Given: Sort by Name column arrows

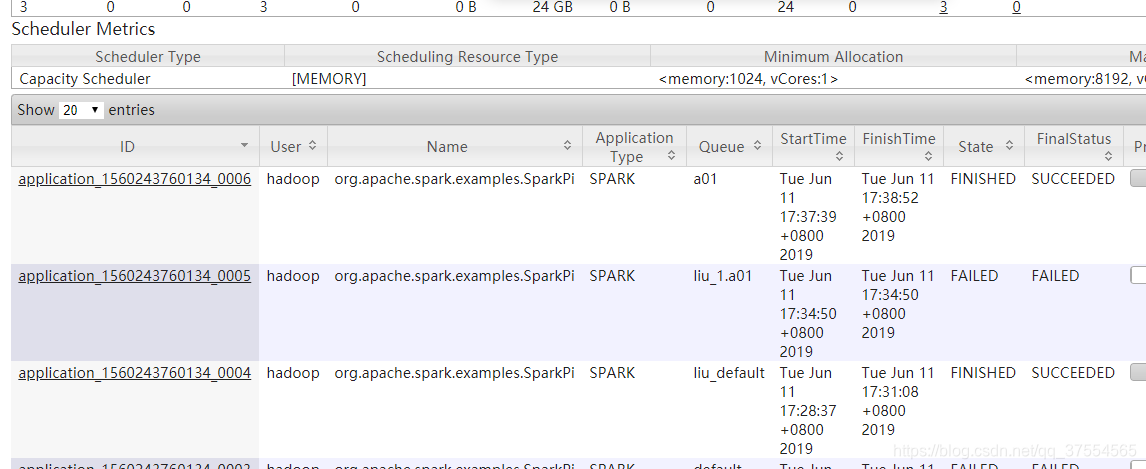Looking at the screenshot, I should coord(567,146).
